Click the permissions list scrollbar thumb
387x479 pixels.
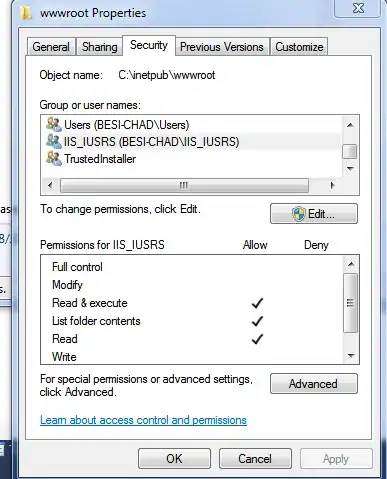(350, 303)
